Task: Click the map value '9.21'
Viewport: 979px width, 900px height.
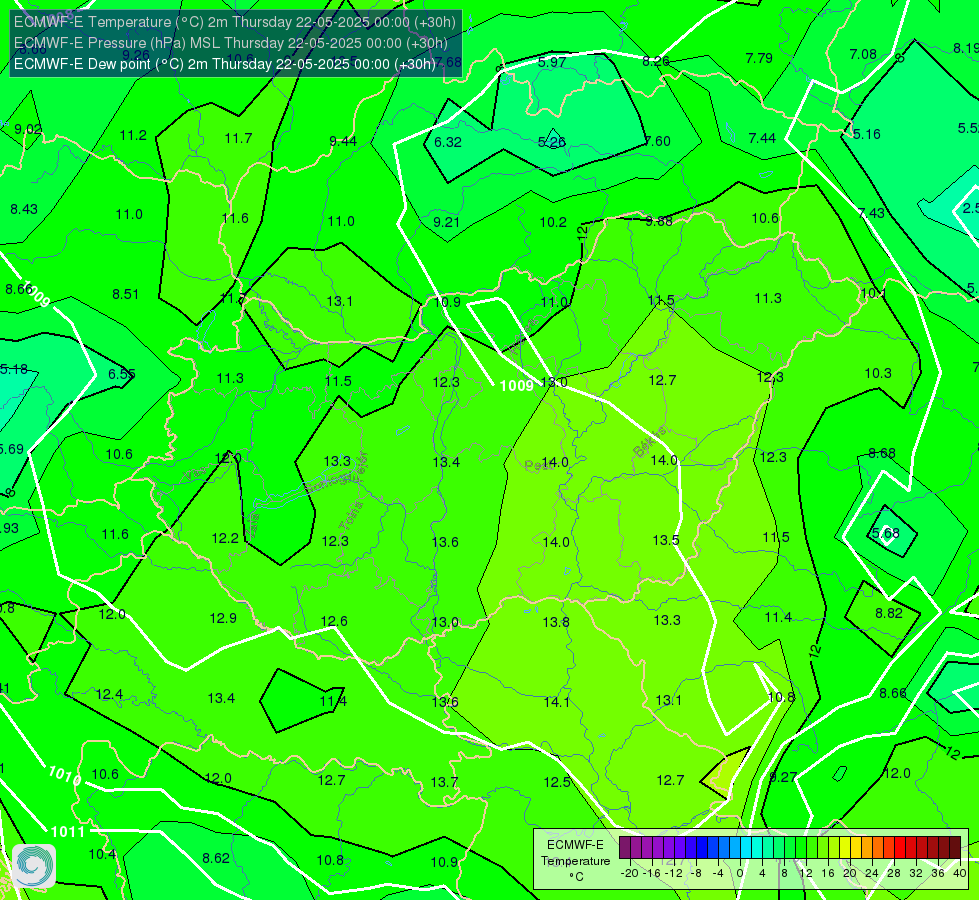Action: pos(446,222)
